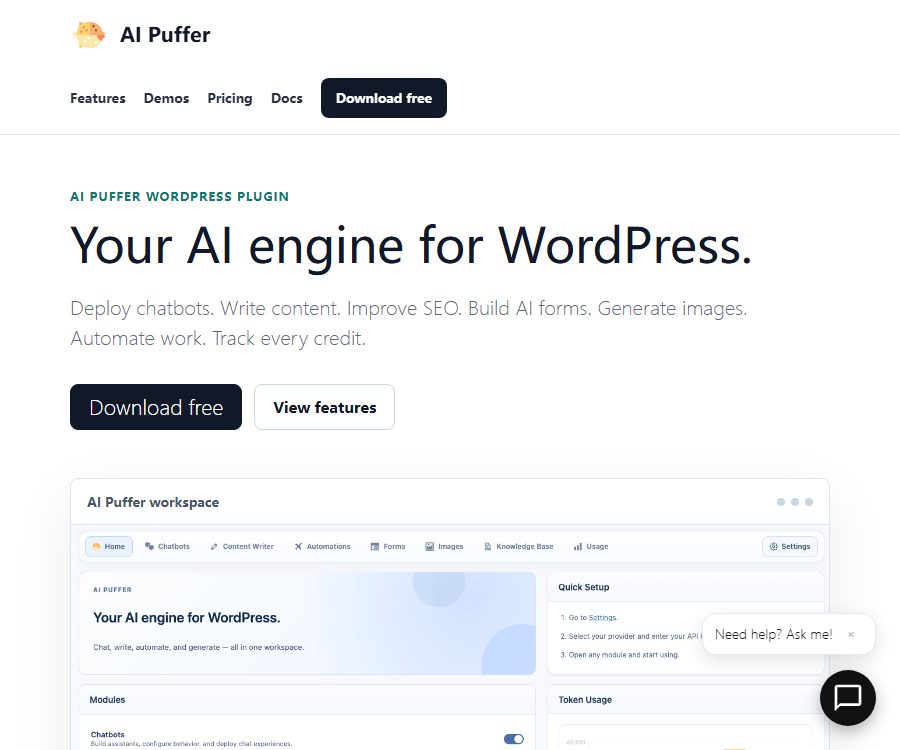Screen dimensions: 900x750
Task: Switch to Knowledge Base tab
Action: (519, 546)
